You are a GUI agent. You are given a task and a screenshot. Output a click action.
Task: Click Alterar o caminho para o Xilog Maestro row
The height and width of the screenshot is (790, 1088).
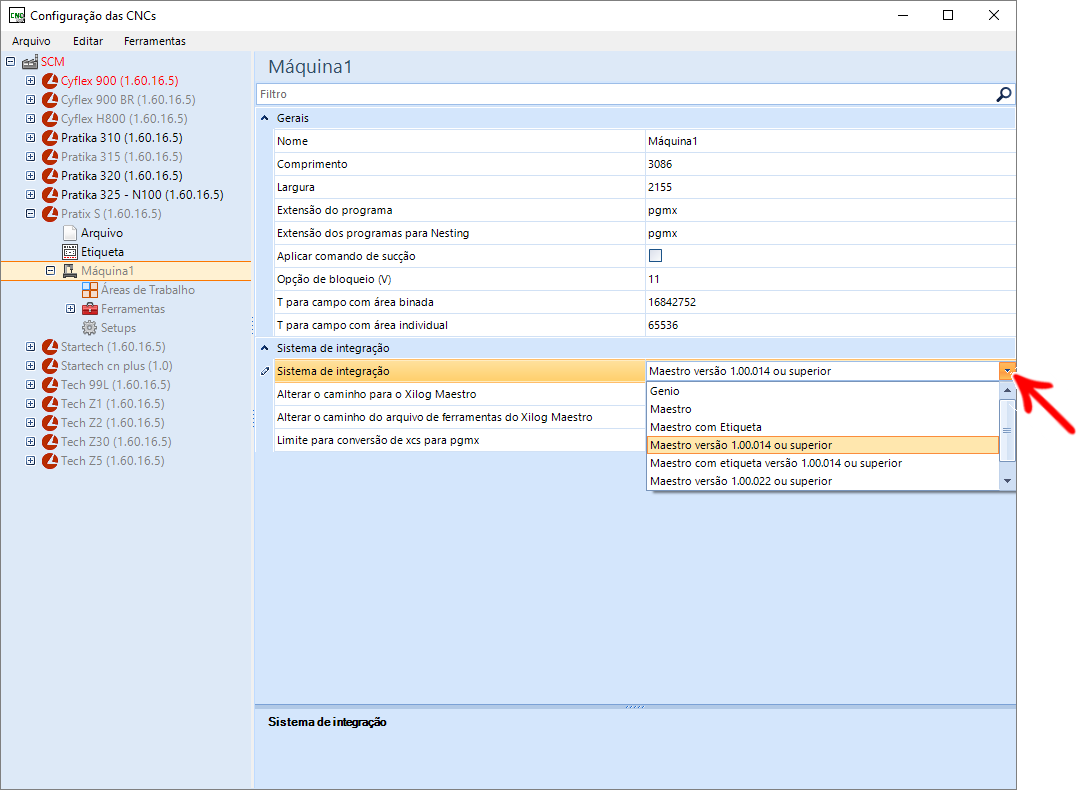coord(459,394)
